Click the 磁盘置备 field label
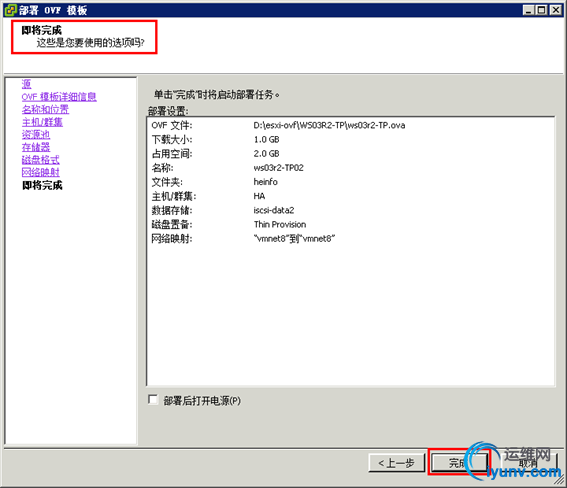 click(172, 224)
